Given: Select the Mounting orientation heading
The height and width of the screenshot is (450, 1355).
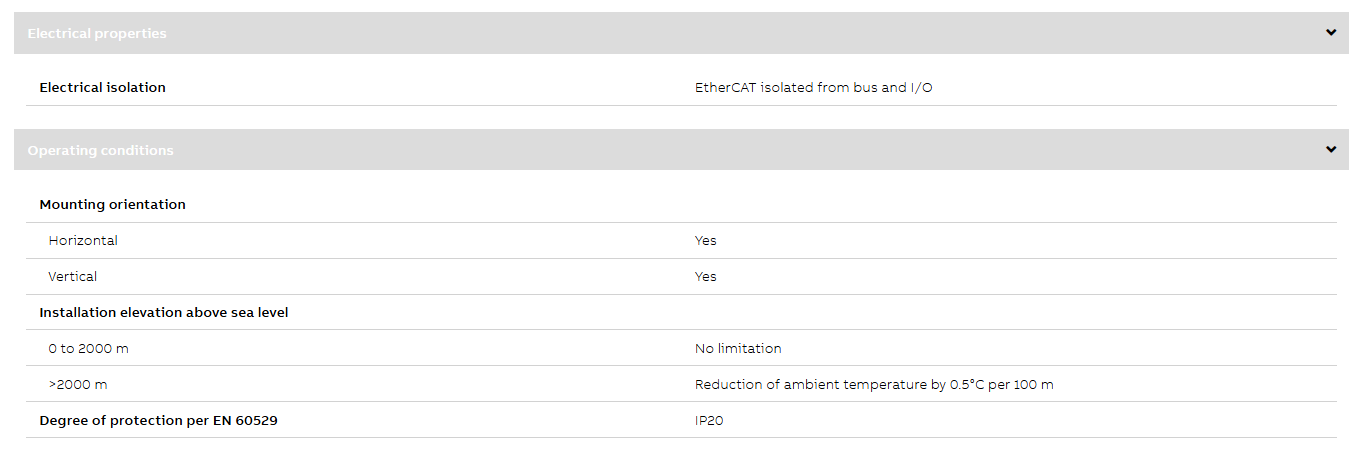Looking at the screenshot, I should pos(112,205).
